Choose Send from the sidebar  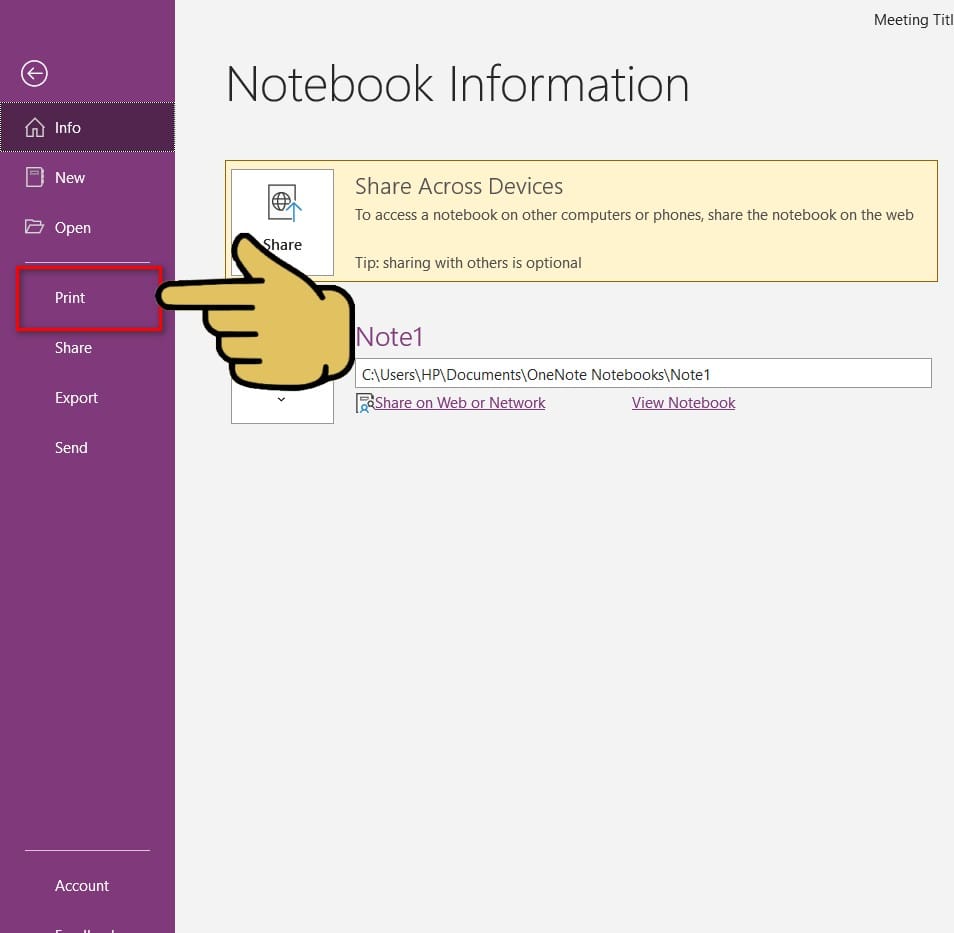click(71, 447)
